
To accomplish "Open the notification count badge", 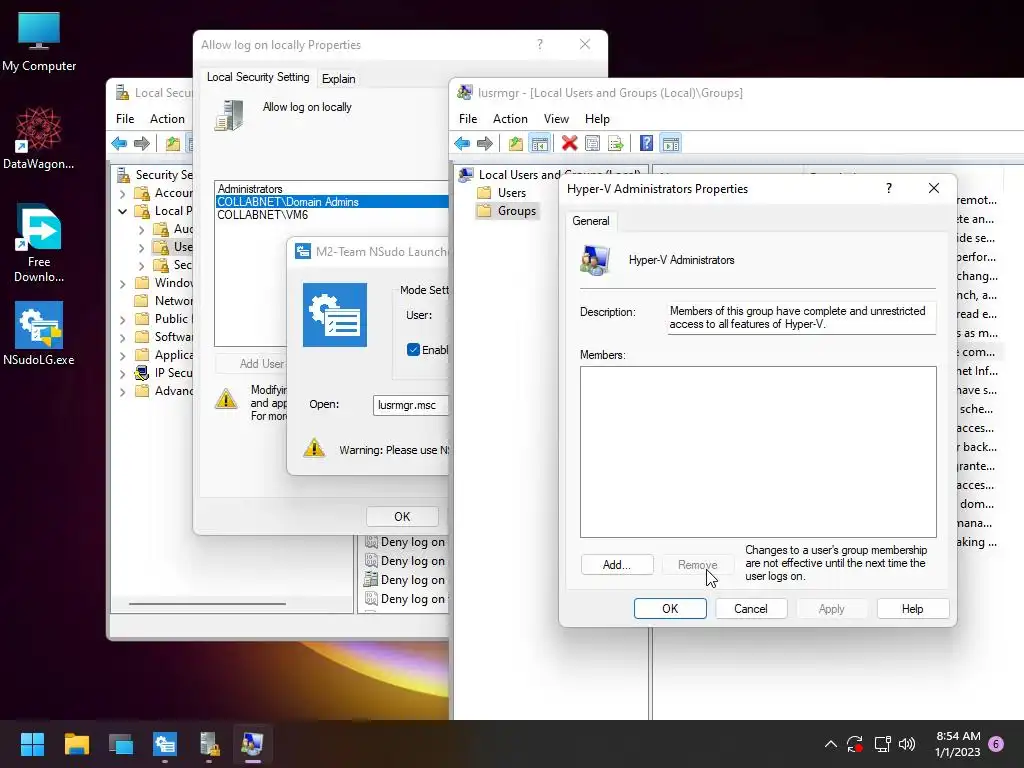I will click(x=996, y=744).
